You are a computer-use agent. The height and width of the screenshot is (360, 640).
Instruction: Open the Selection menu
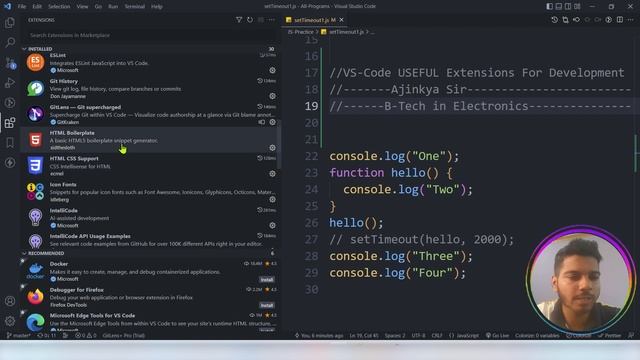tap(59, 7)
